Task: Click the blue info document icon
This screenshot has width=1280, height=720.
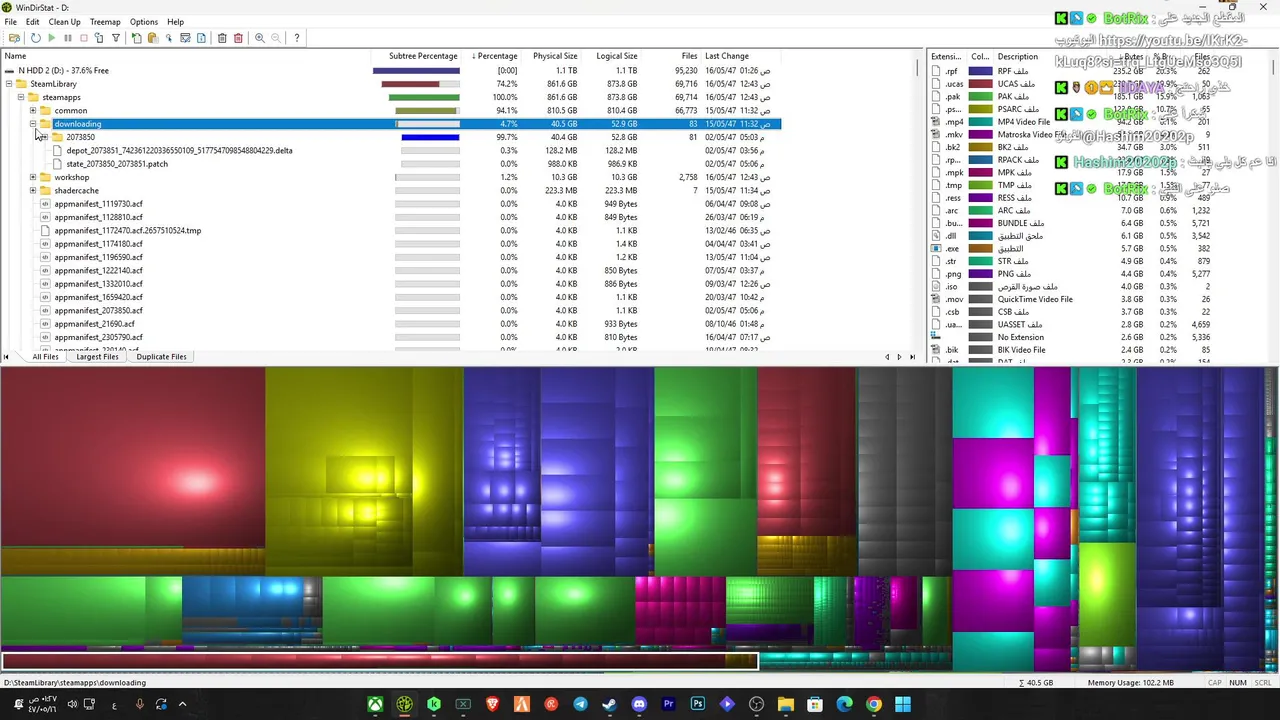Action: (201, 38)
